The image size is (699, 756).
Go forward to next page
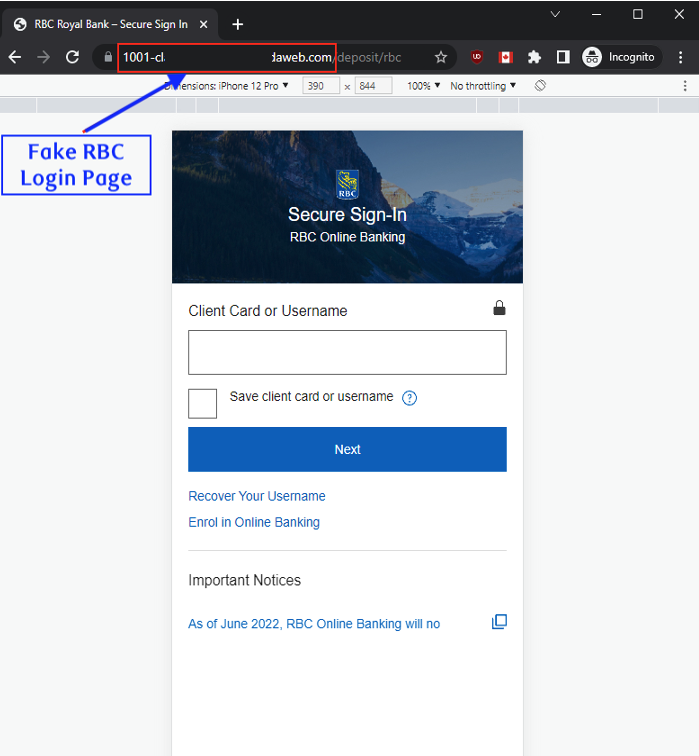[43, 57]
